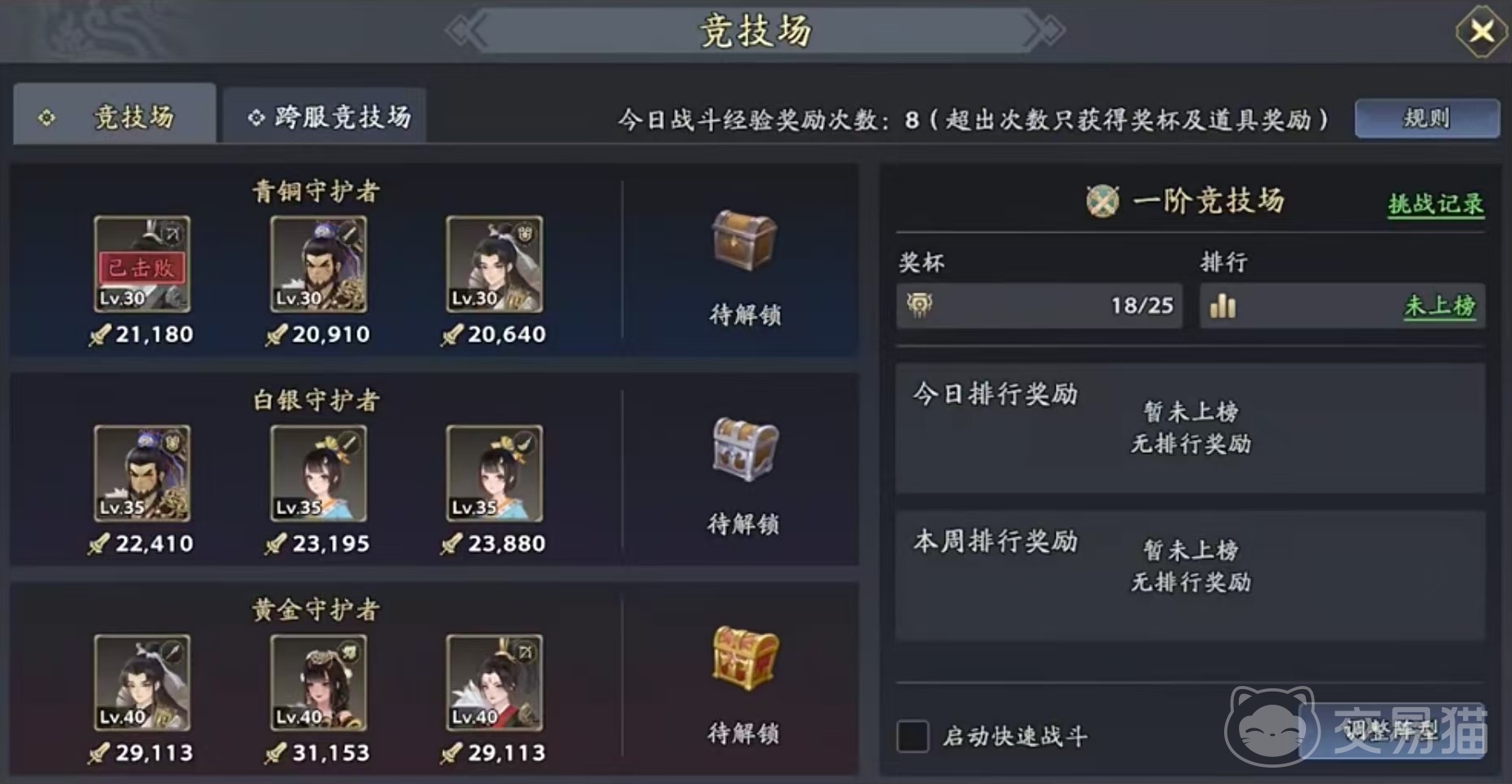Close the arena window
The width and height of the screenshot is (1512, 784).
(x=1482, y=32)
